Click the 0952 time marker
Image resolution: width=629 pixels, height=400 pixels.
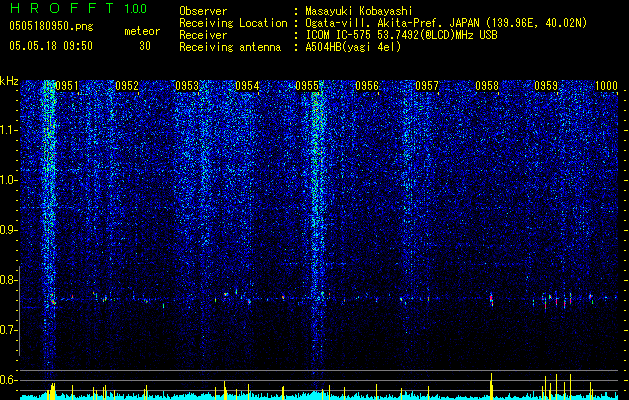tap(127, 86)
